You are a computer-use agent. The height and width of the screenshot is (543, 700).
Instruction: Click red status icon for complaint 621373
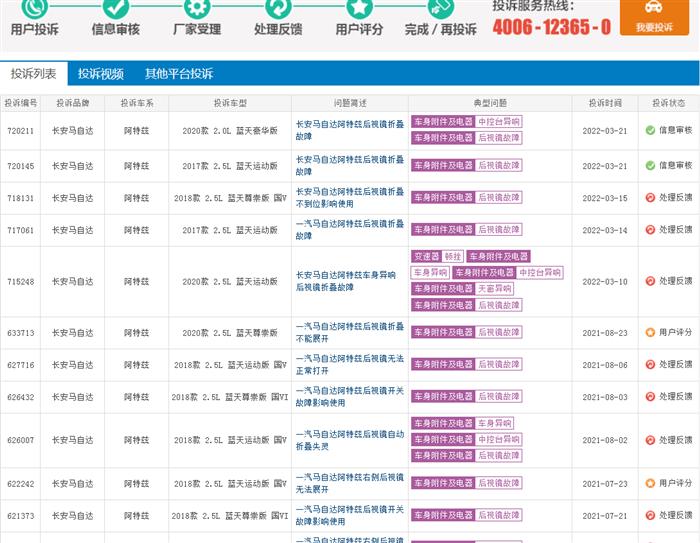click(650, 515)
